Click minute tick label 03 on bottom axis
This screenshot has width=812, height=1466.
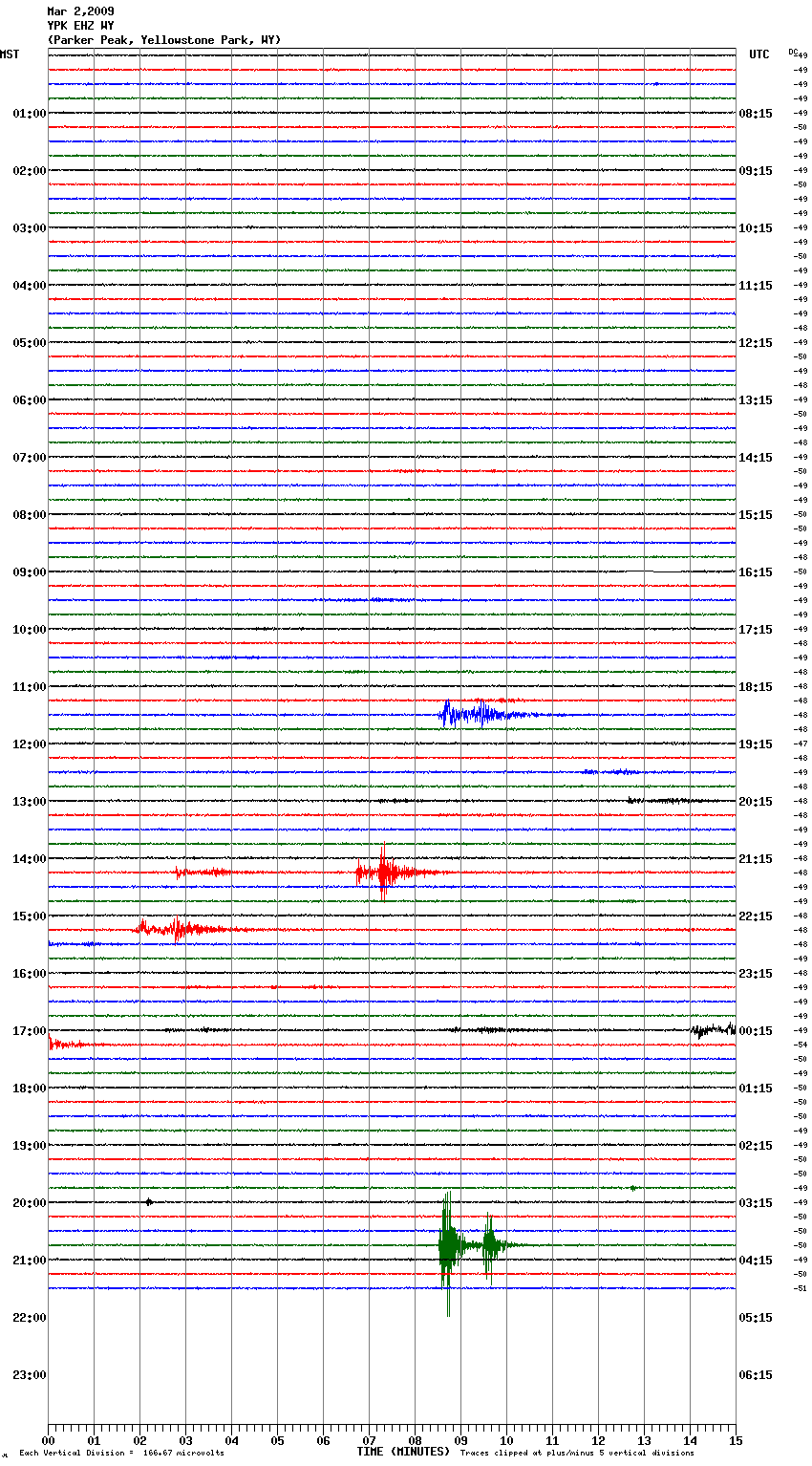[x=185, y=1440]
